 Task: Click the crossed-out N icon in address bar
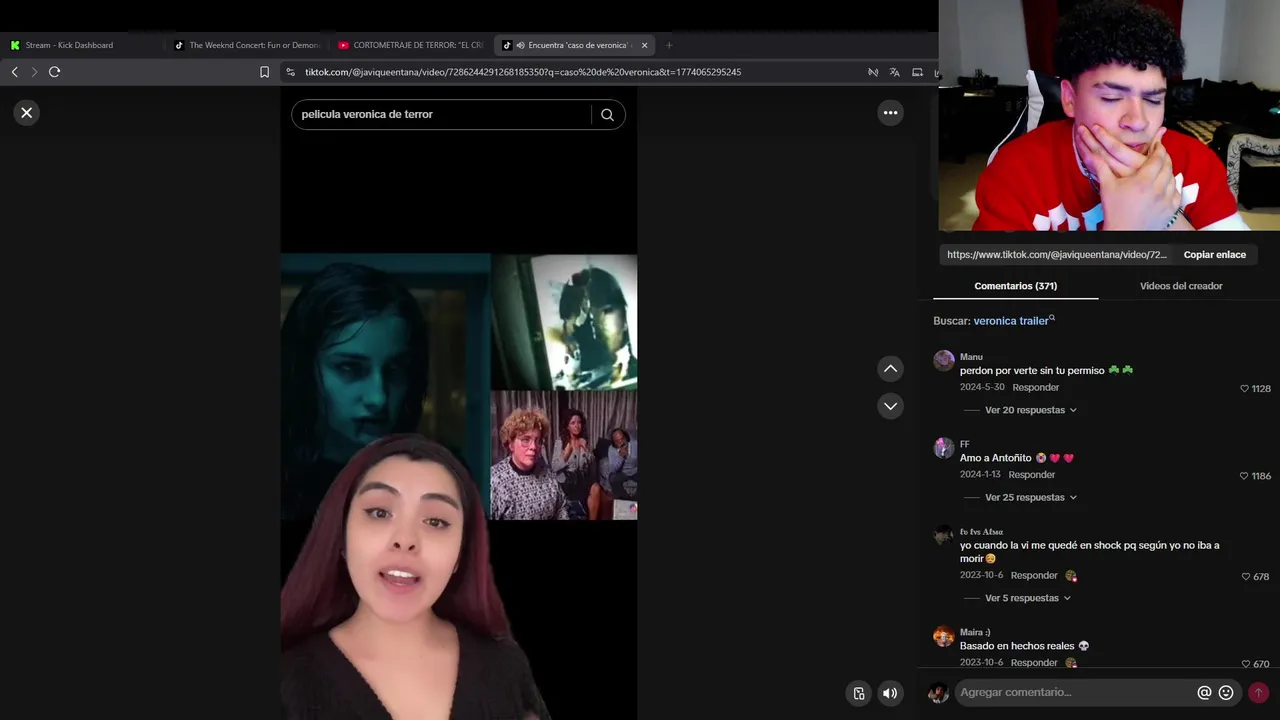coord(873,72)
